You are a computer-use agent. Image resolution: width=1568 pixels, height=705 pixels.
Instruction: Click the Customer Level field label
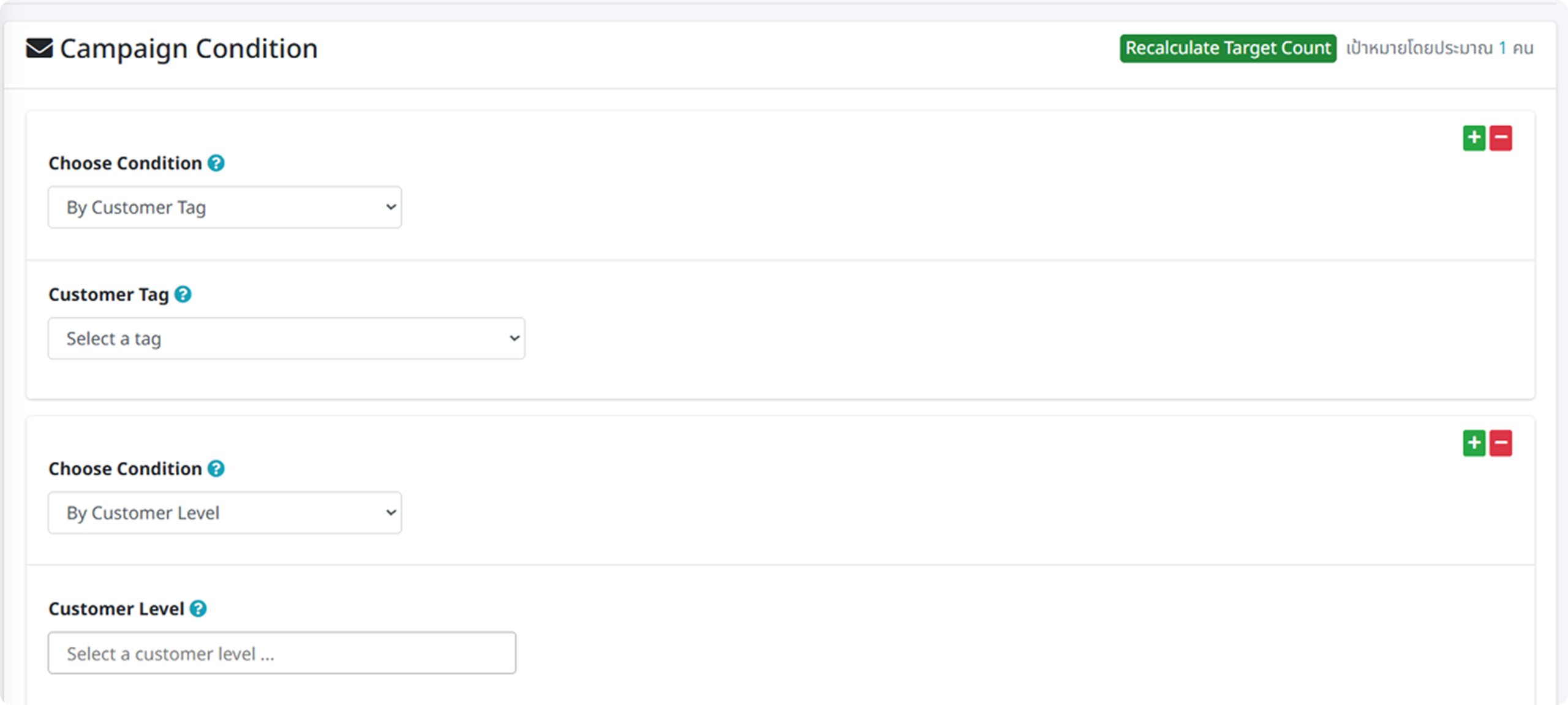tap(116, 609)
